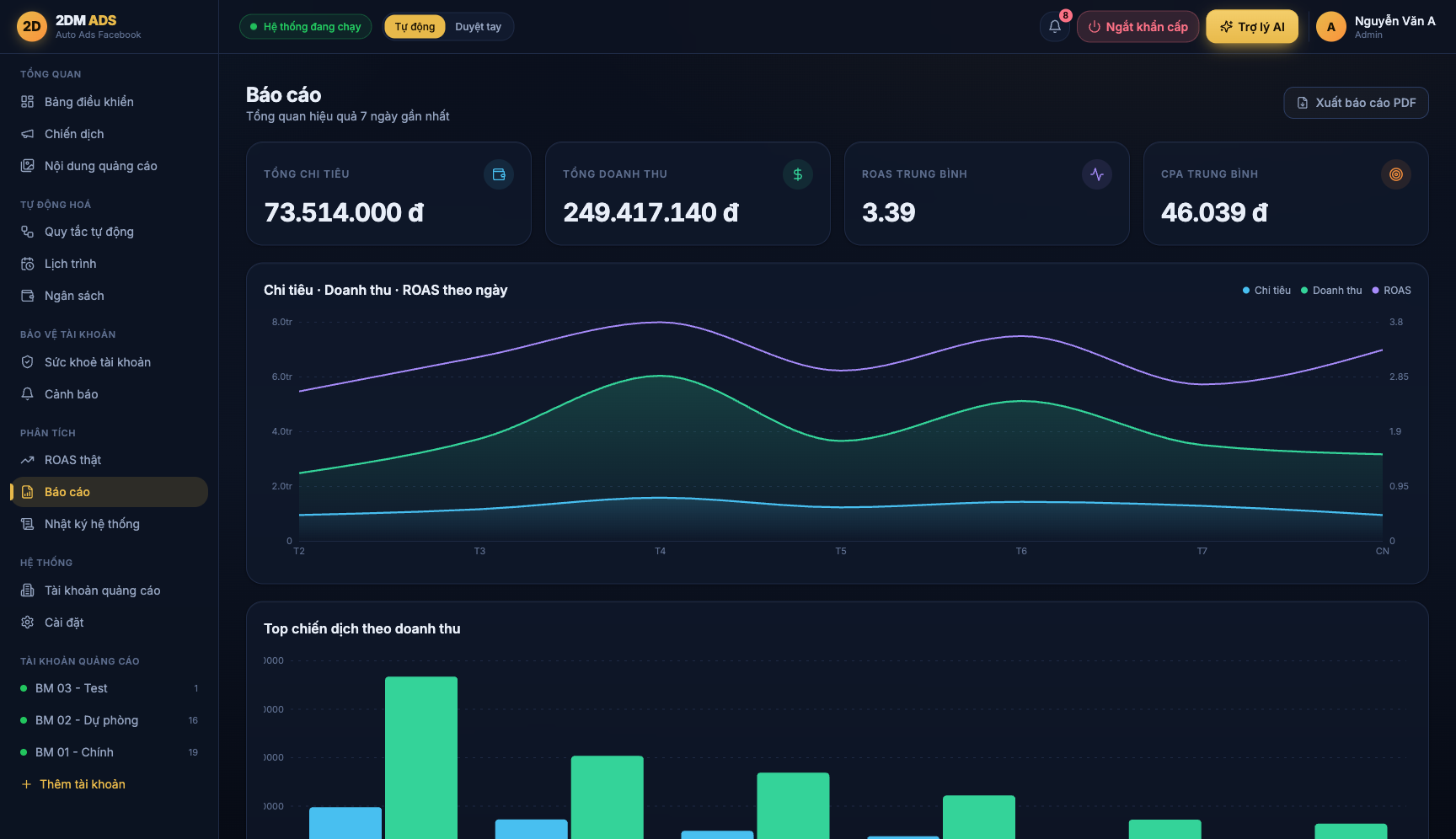Toggle the ROAS series in chart legend
Image resolution: width=1456 pixels, height=839 pixels.
pos(1391,291)
